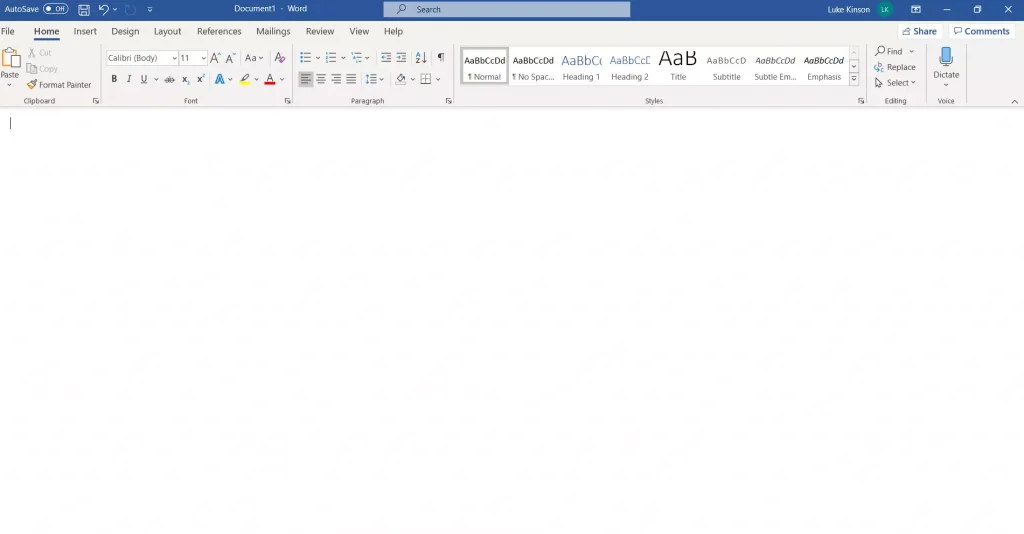Open the font size dropdown
The height and width of the screenshot is (534, 1024).
(x=203, y=58)
